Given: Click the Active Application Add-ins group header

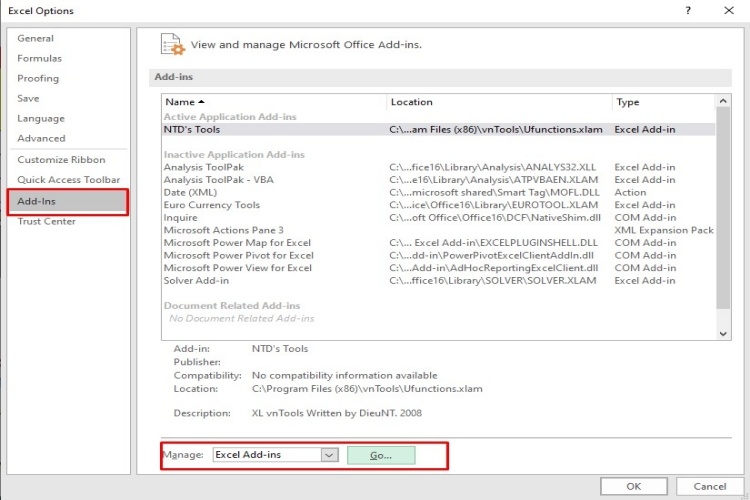Looking at the screenshot, I should pos(230,117).
